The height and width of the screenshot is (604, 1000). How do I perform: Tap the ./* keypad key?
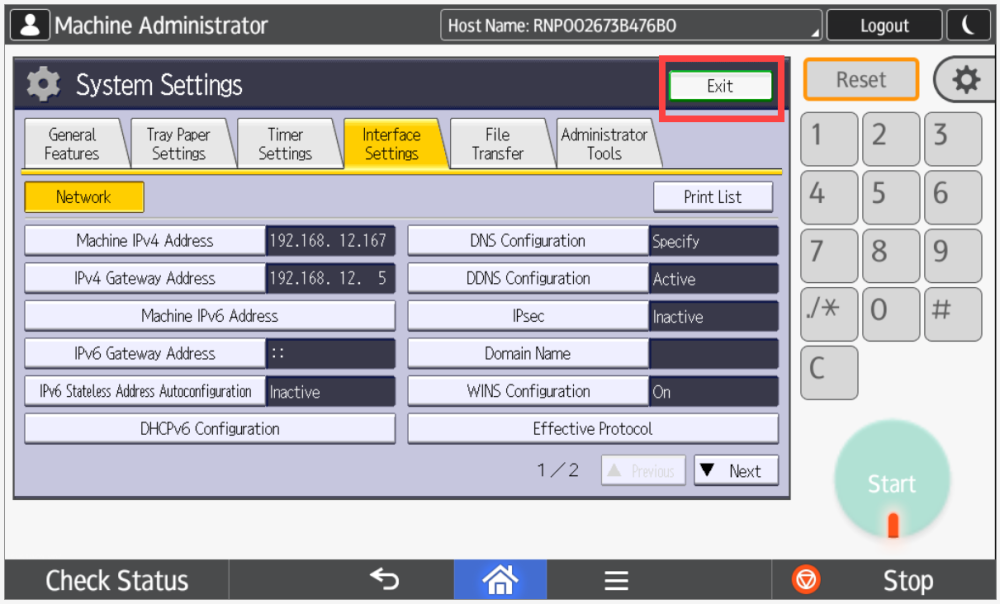[829, 314]
